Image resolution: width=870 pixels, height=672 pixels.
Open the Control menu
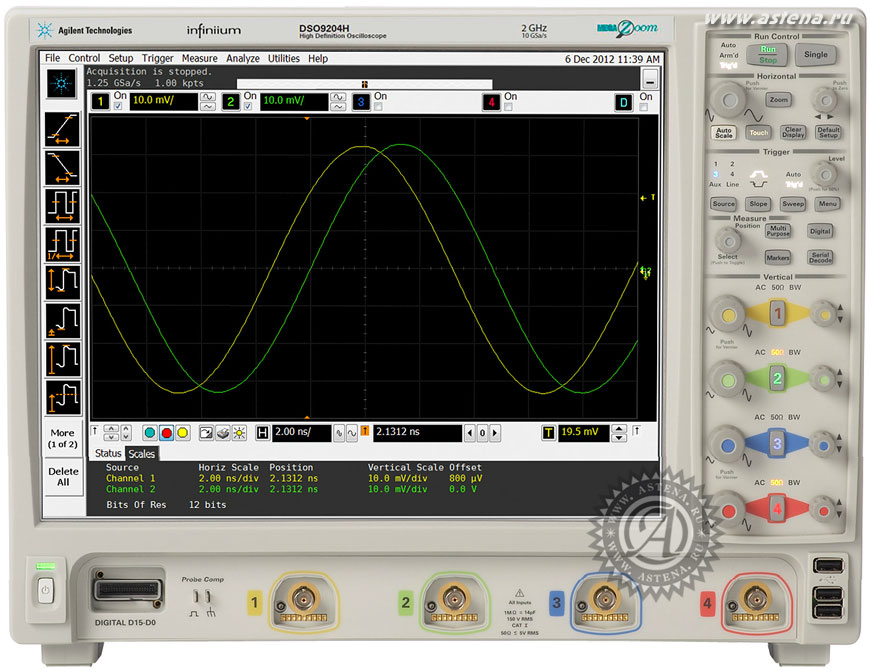tap(84, 58)
